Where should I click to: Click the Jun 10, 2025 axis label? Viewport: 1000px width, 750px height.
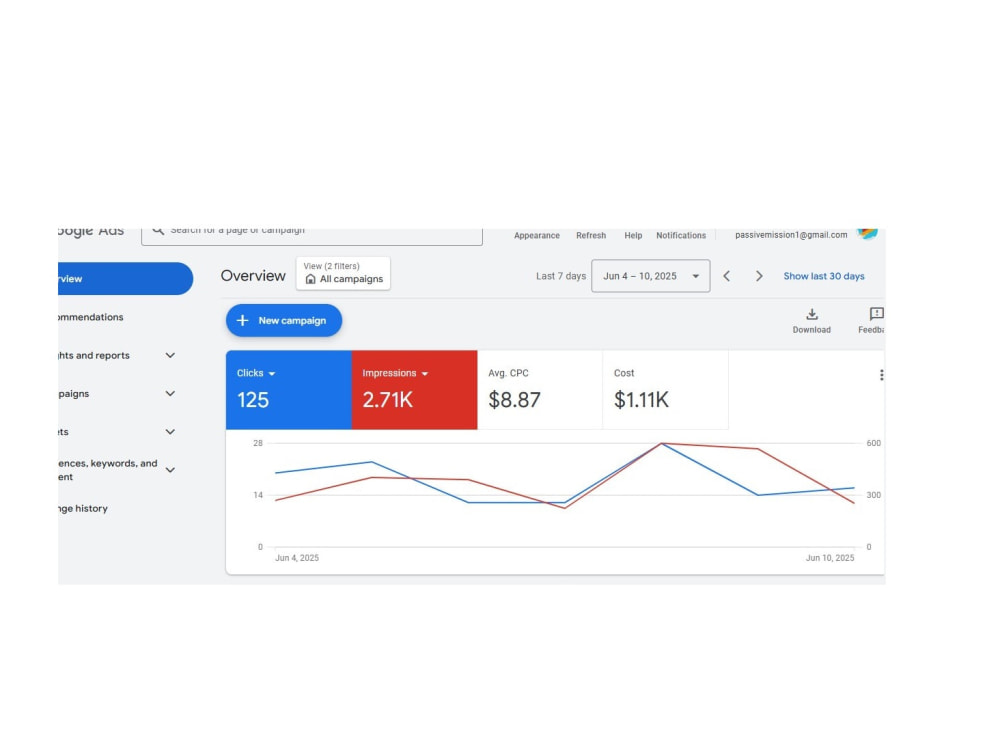[830, 557]
